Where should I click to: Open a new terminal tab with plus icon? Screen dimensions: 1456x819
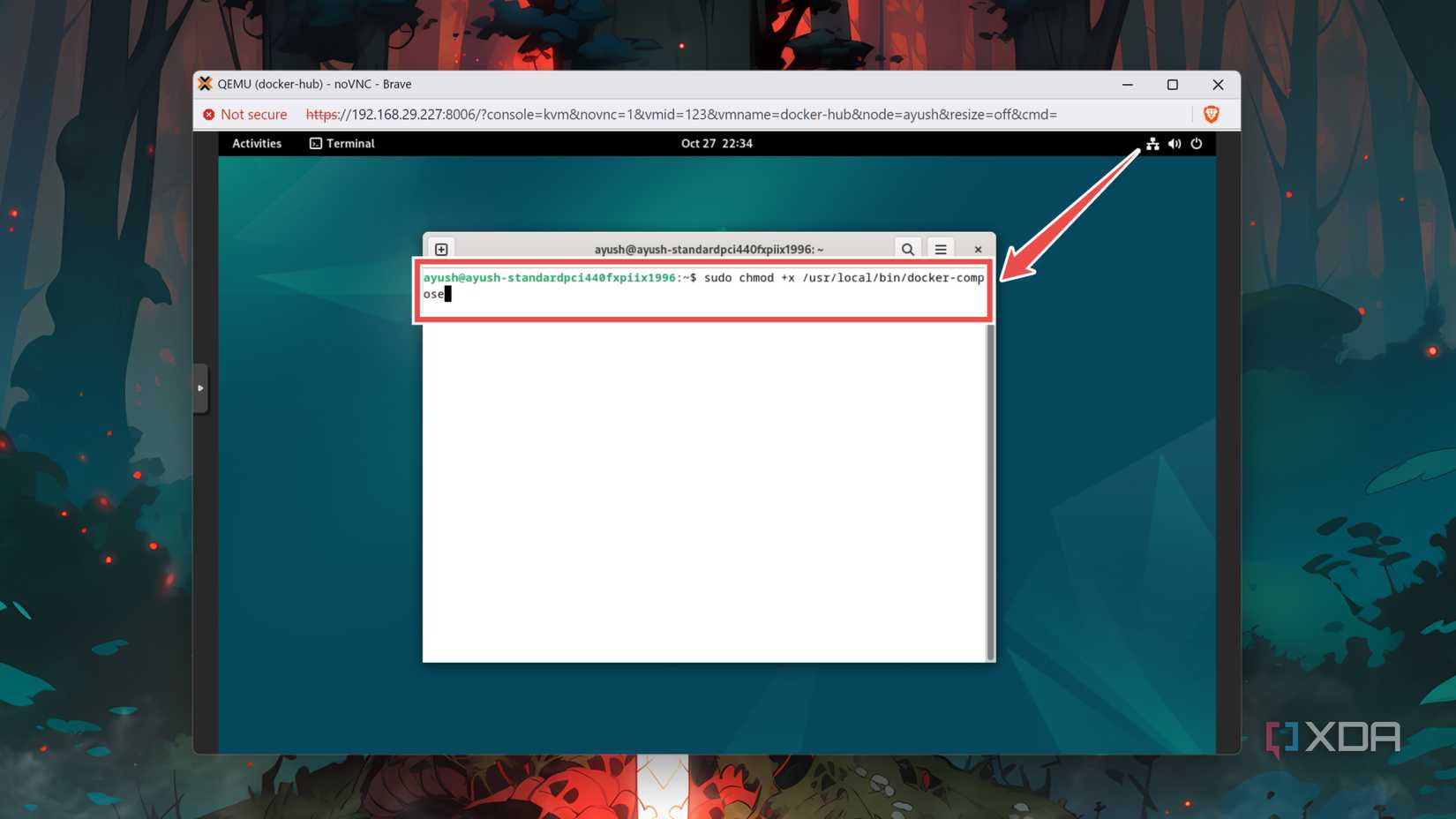tap(441, 249)
